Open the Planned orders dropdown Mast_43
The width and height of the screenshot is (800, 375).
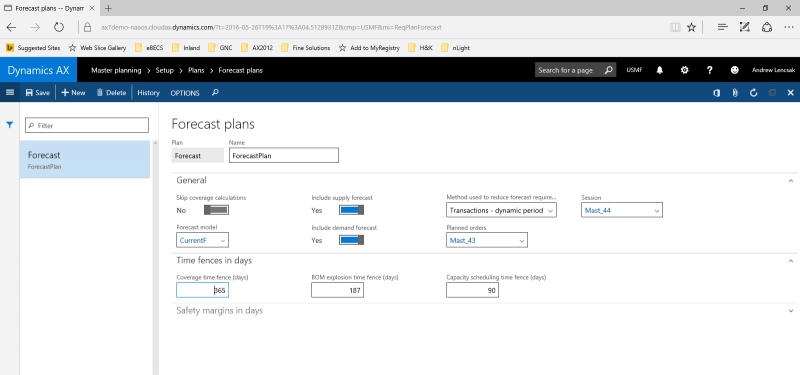pyautogui.click(x=487, y=240)
